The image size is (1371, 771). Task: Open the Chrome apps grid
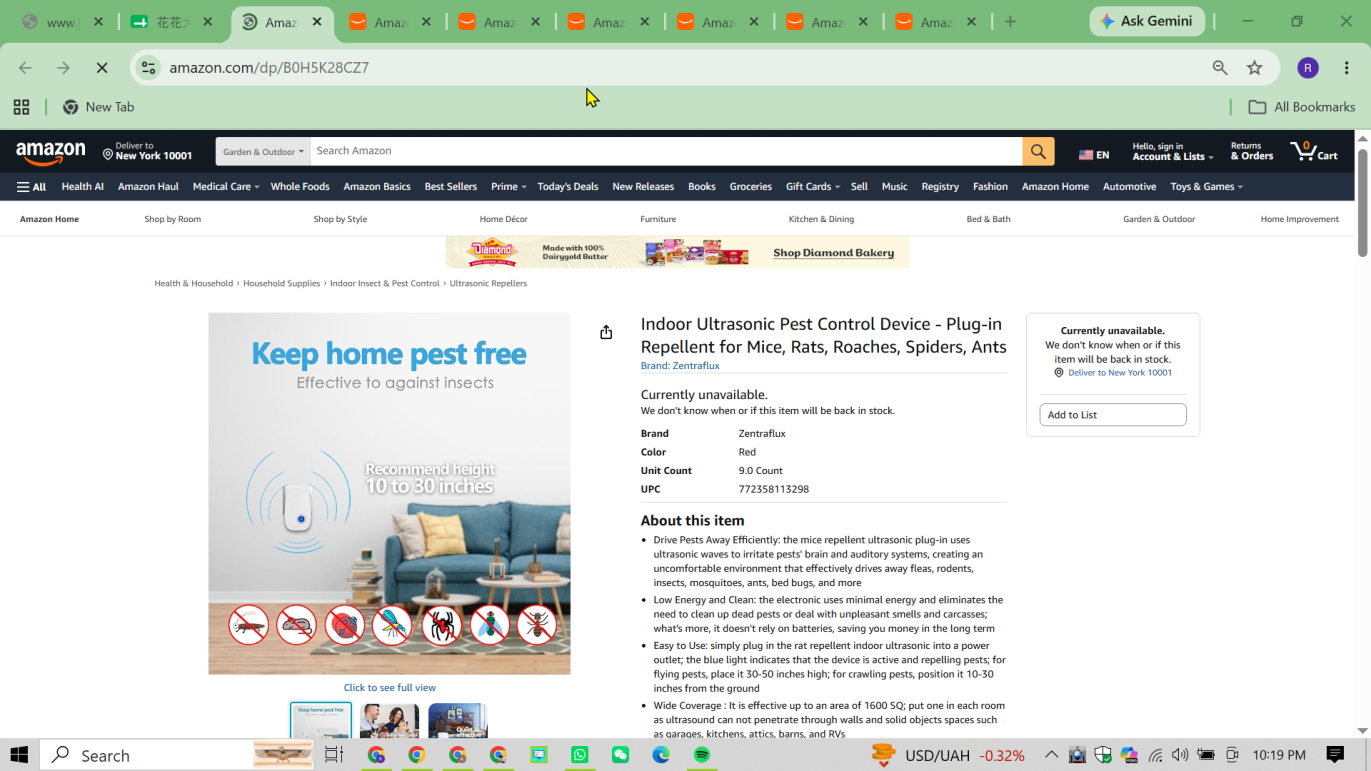[x=21, y=107]
